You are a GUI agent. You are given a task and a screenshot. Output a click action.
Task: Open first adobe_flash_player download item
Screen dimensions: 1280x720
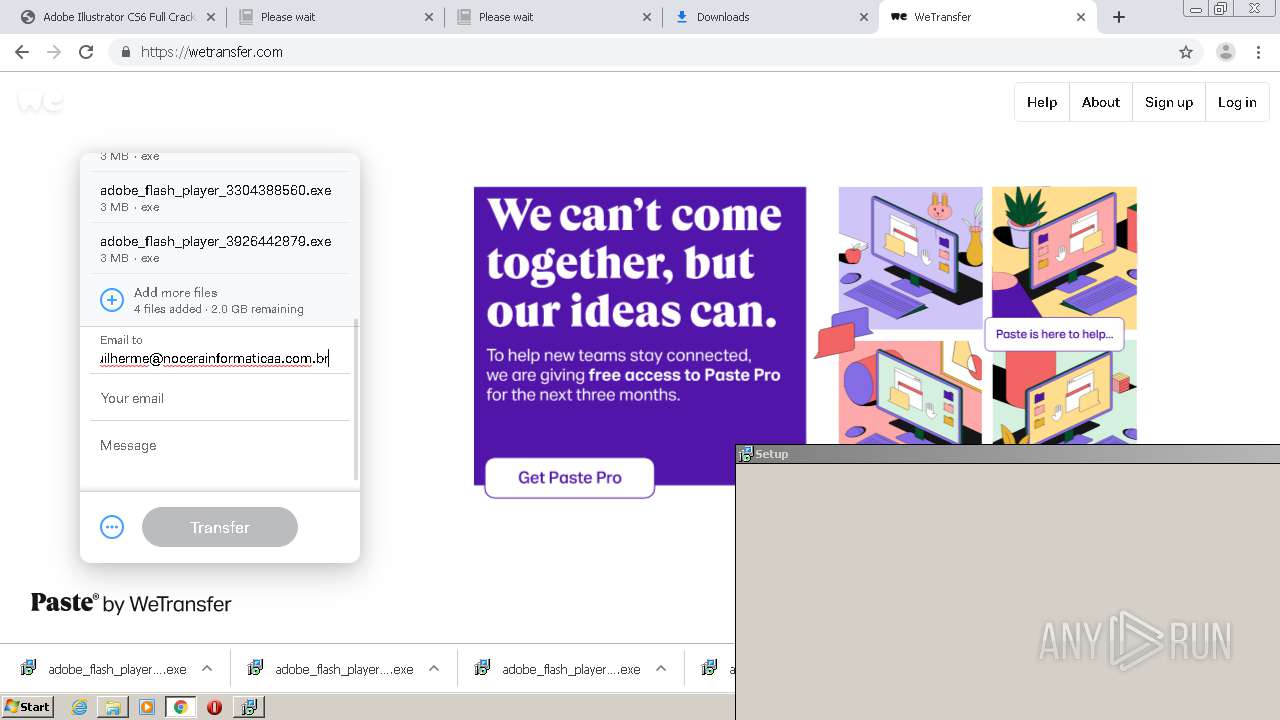[104, 669]
